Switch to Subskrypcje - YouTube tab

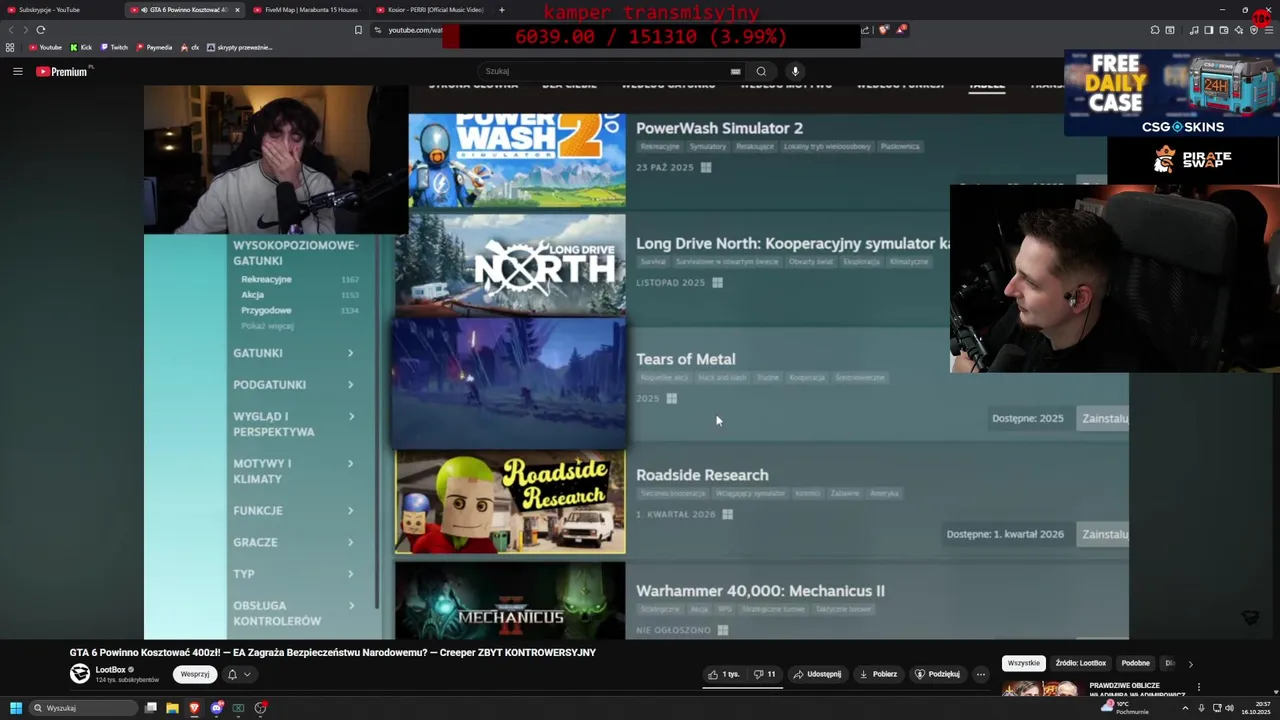tap(60, 10)
